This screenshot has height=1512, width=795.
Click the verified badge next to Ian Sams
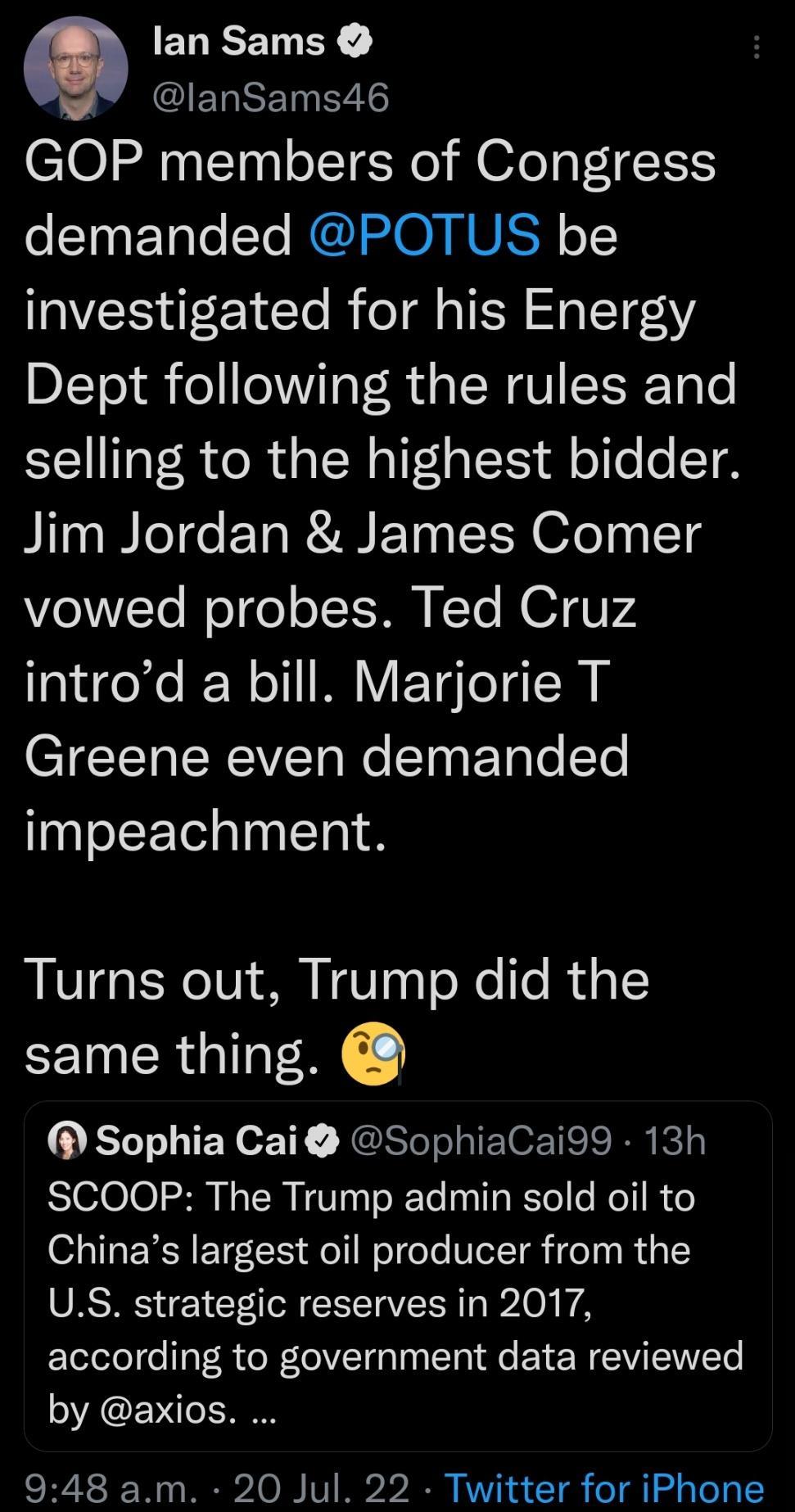pos(355,39)
